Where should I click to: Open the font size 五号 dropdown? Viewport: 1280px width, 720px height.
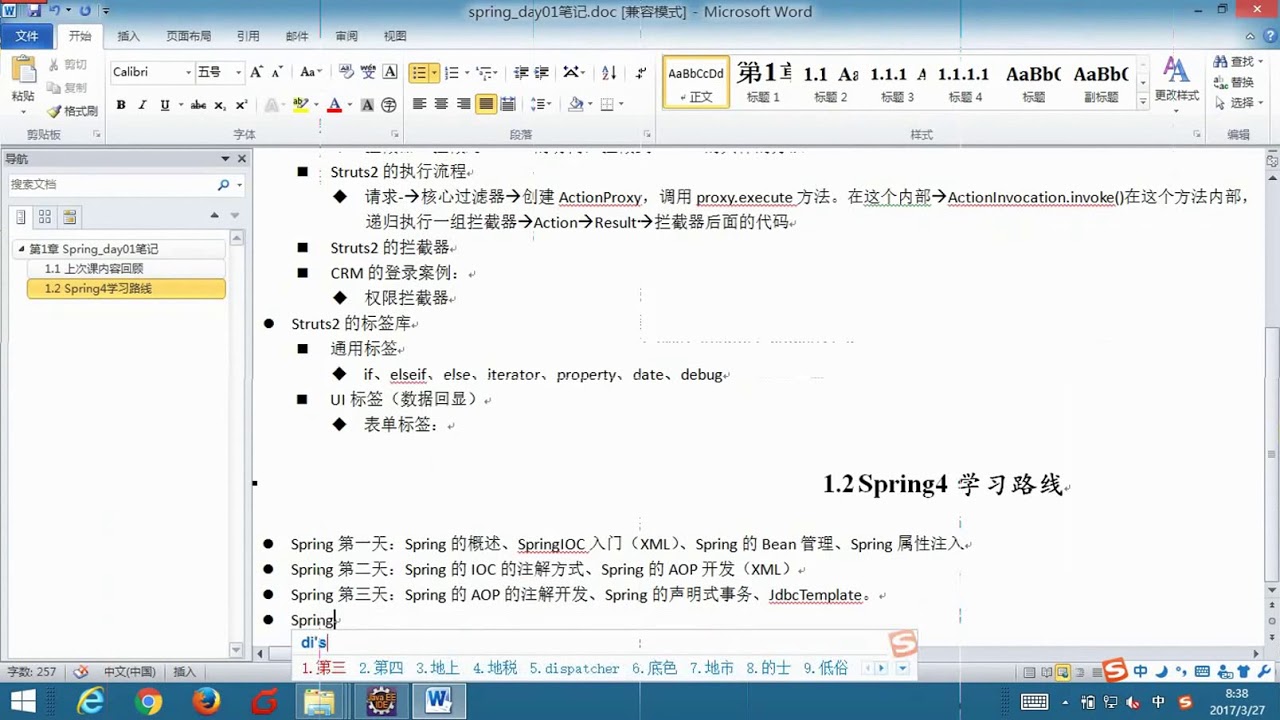coord(238,72)
